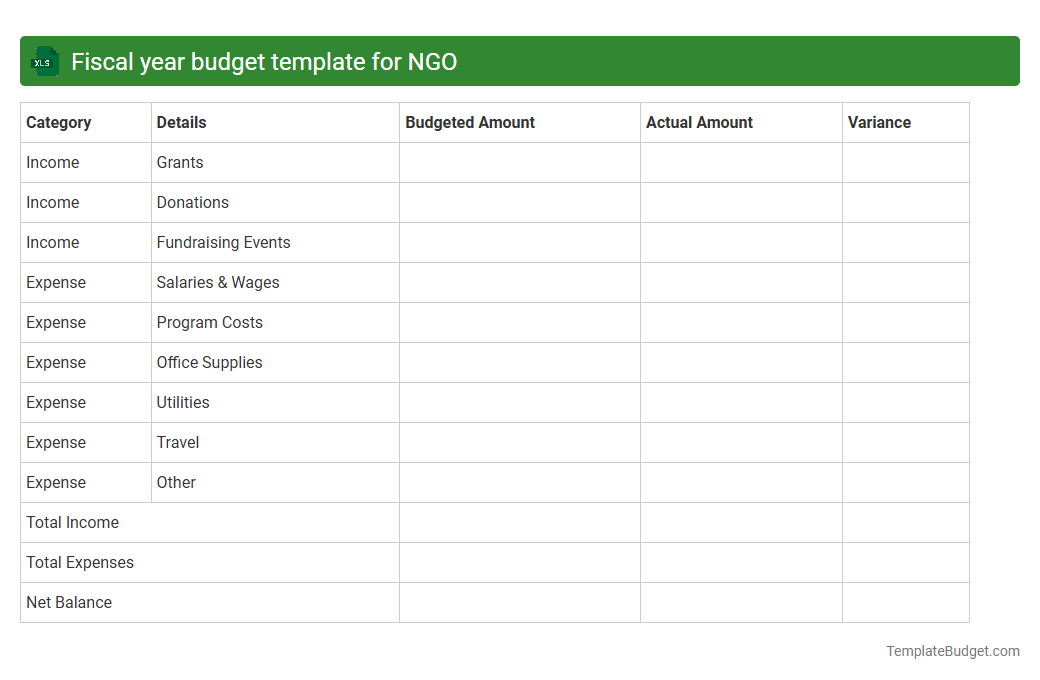Open the TemplateBudget.com link
The height and width of the screenshot is (680, 1040).
click(952, 651)
